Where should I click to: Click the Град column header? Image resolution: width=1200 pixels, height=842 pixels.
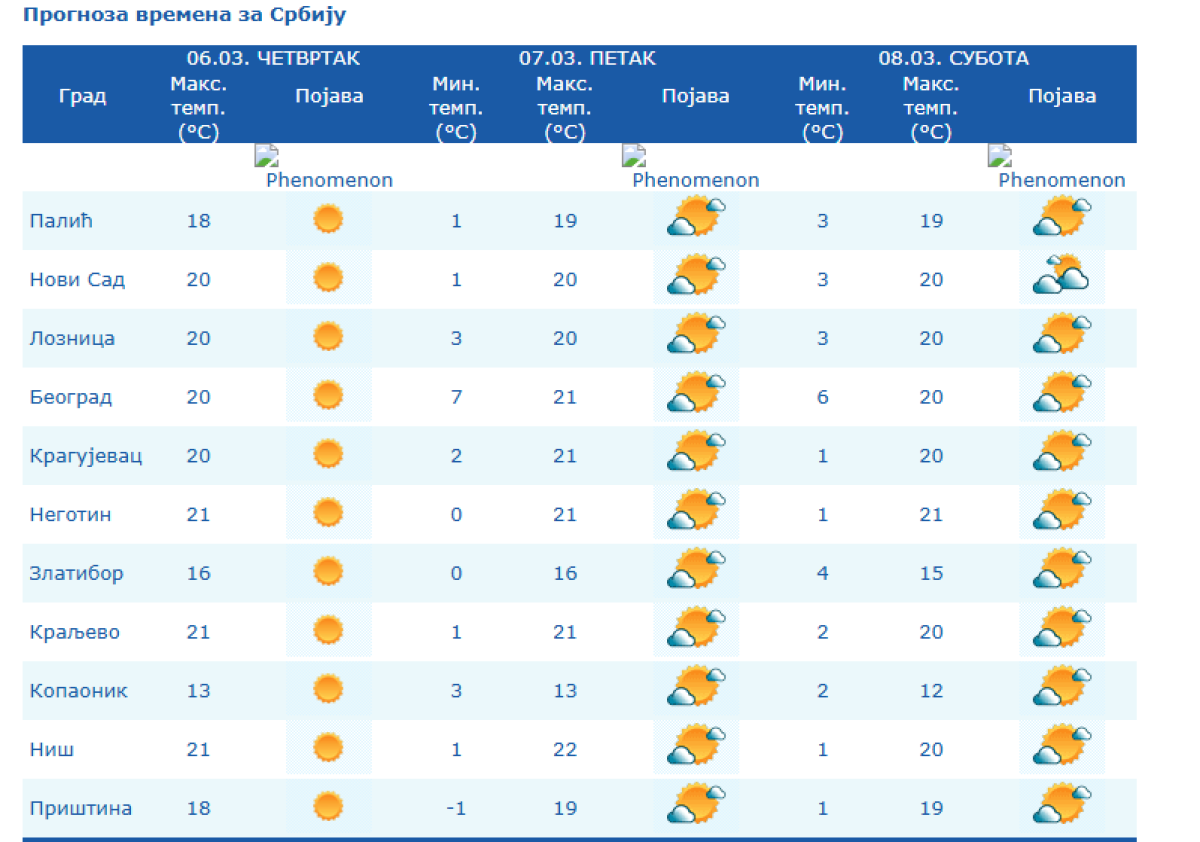point(82,96)
